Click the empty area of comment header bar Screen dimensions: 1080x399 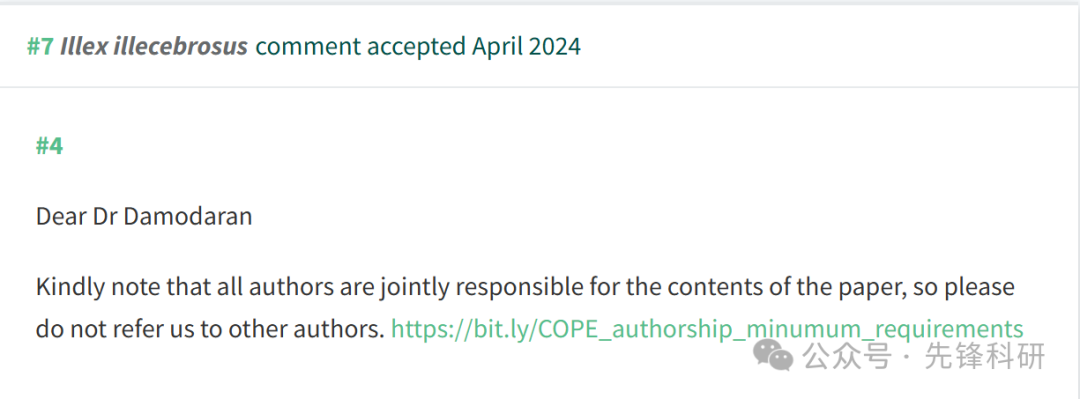coord(827,47)
